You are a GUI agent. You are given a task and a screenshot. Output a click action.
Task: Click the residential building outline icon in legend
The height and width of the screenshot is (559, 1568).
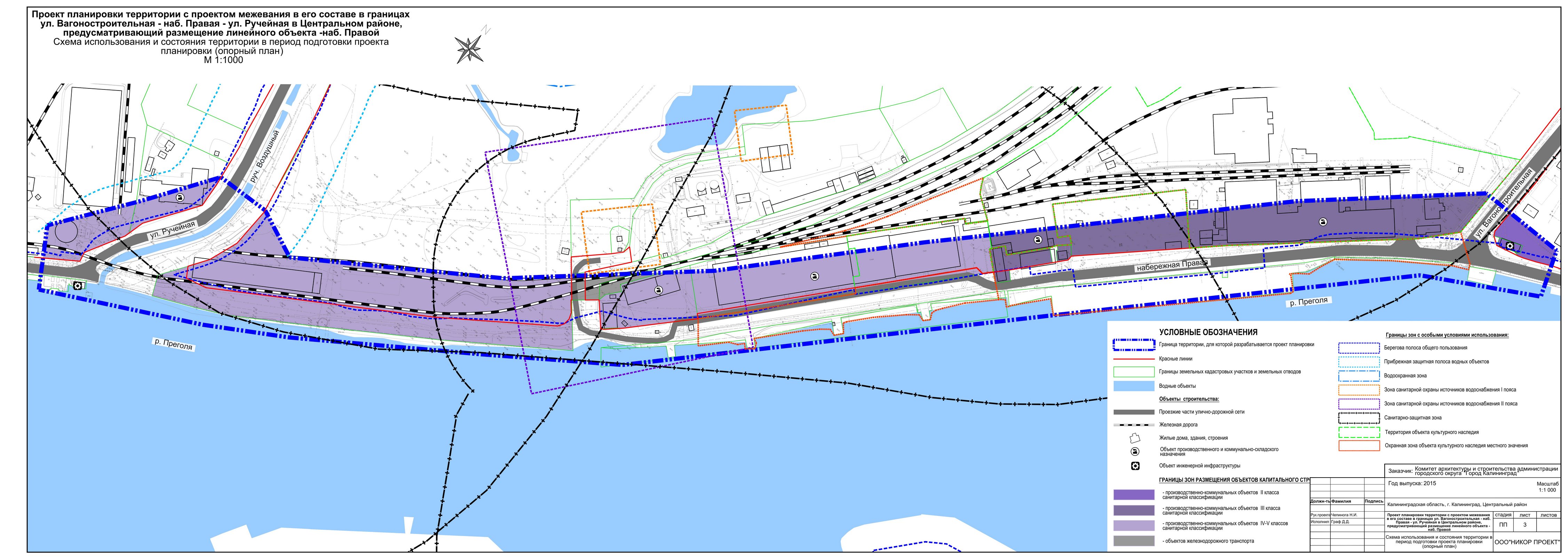(1135, 438)
